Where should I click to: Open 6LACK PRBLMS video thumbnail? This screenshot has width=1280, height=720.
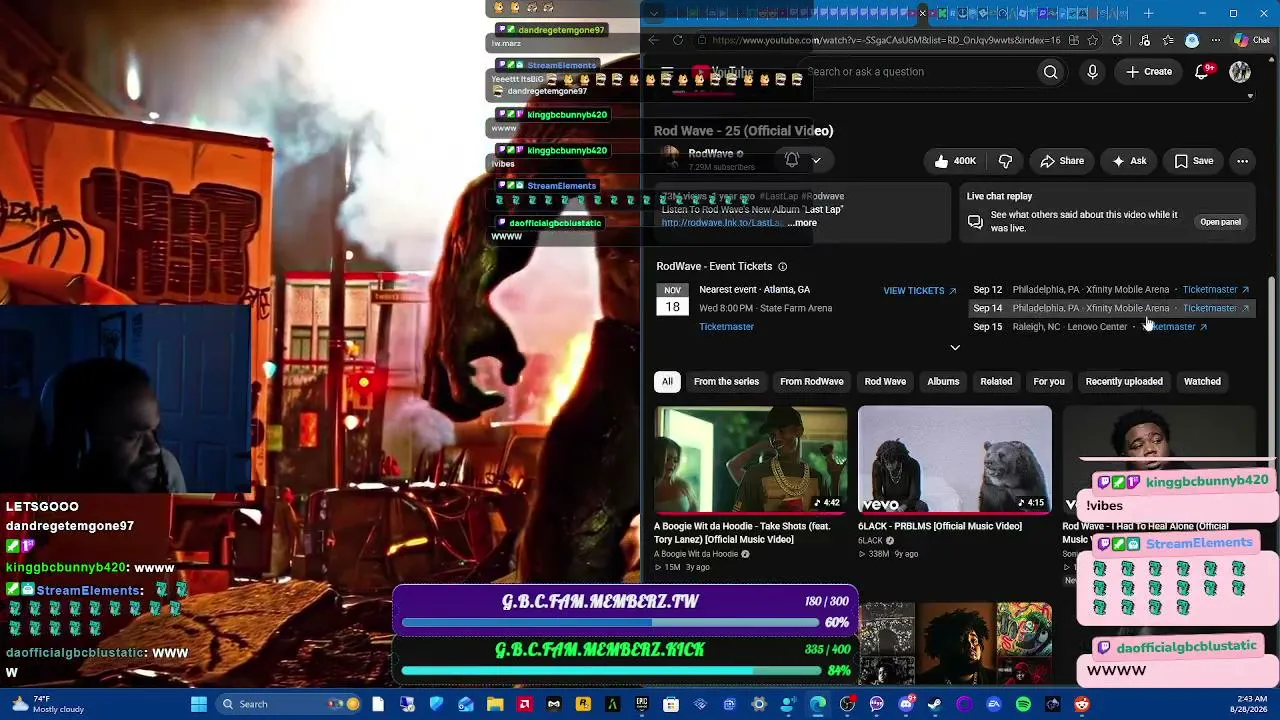click(955, 459)
